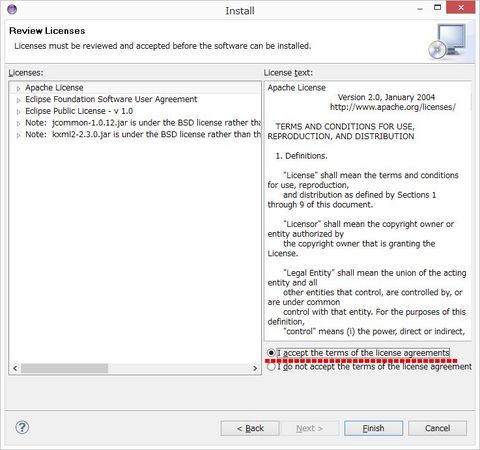Expand Eclipse Foundation Software User Agreement node
The width and height of the screenshot is (480, 450).
tap(18, 100)
